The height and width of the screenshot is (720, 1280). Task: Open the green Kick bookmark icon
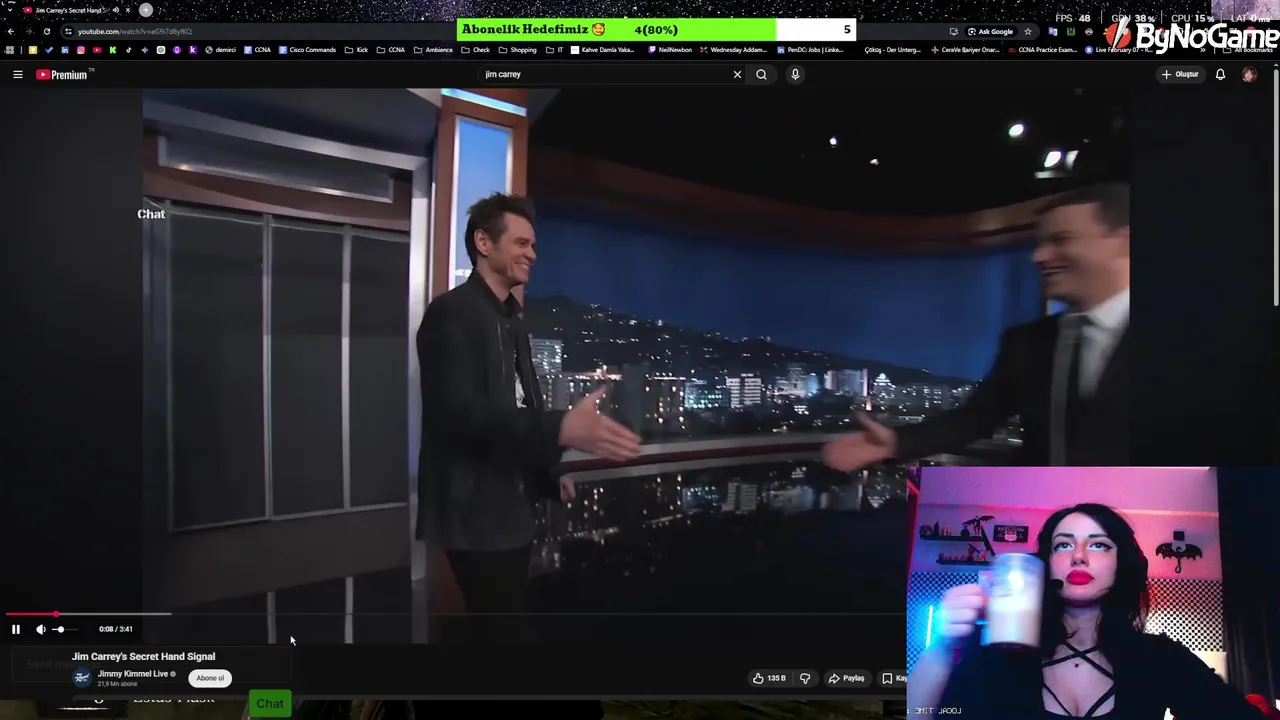(x=113, y=50)
